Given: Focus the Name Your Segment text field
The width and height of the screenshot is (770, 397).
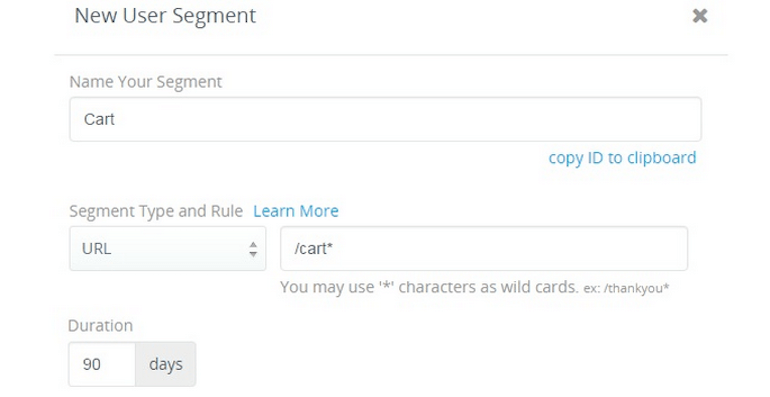Looking at the screenshot, I should point(385,119).
